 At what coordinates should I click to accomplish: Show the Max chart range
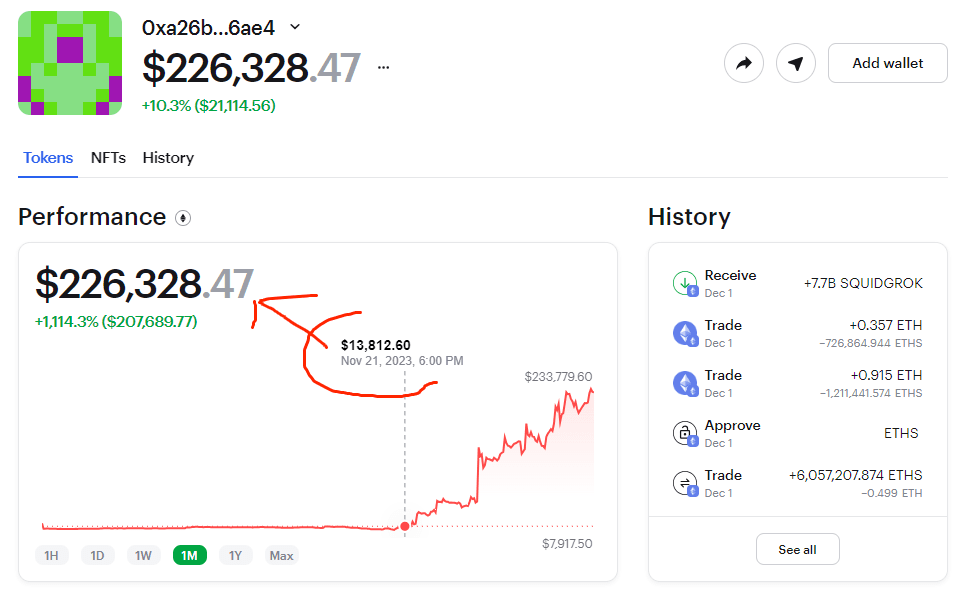281,555
